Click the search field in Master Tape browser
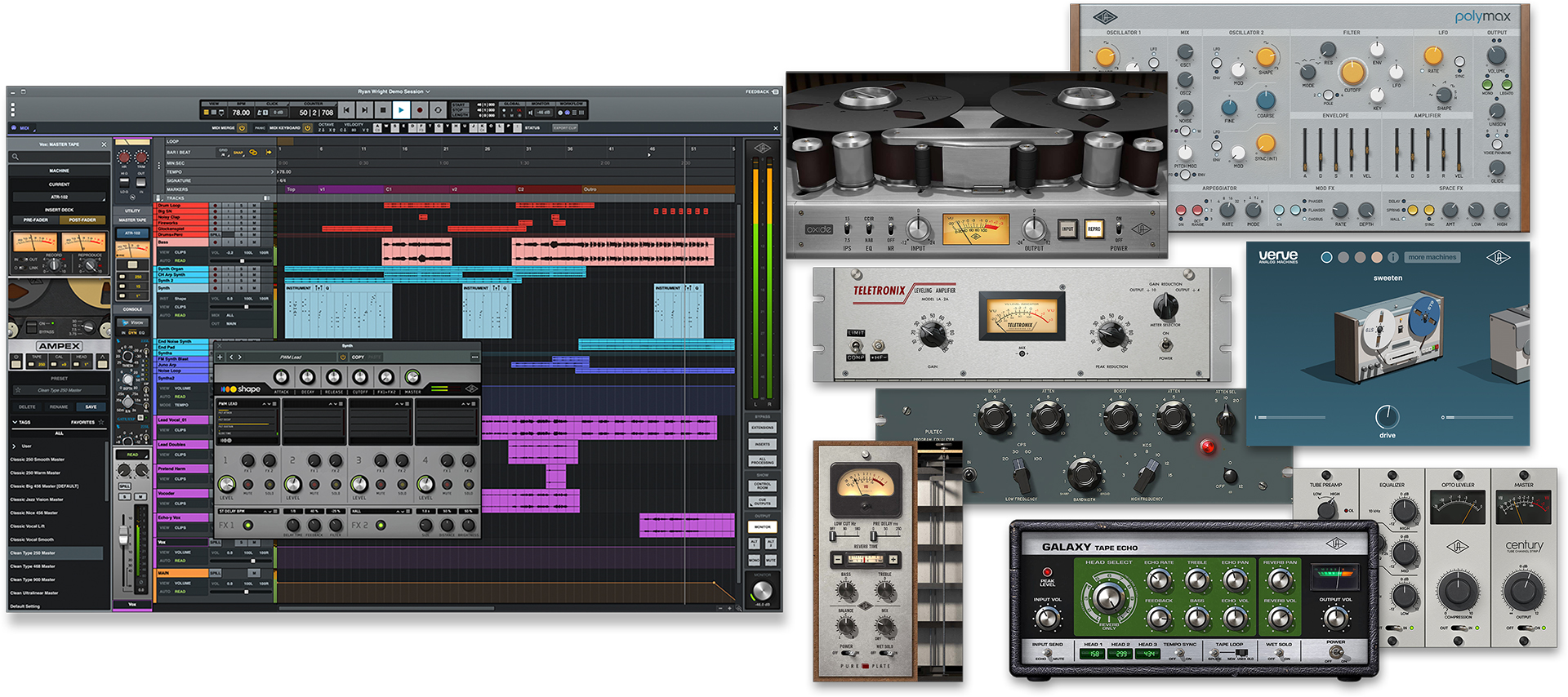Image resolution: width=1568 pixels, height=697 pixels. (59, 157)
